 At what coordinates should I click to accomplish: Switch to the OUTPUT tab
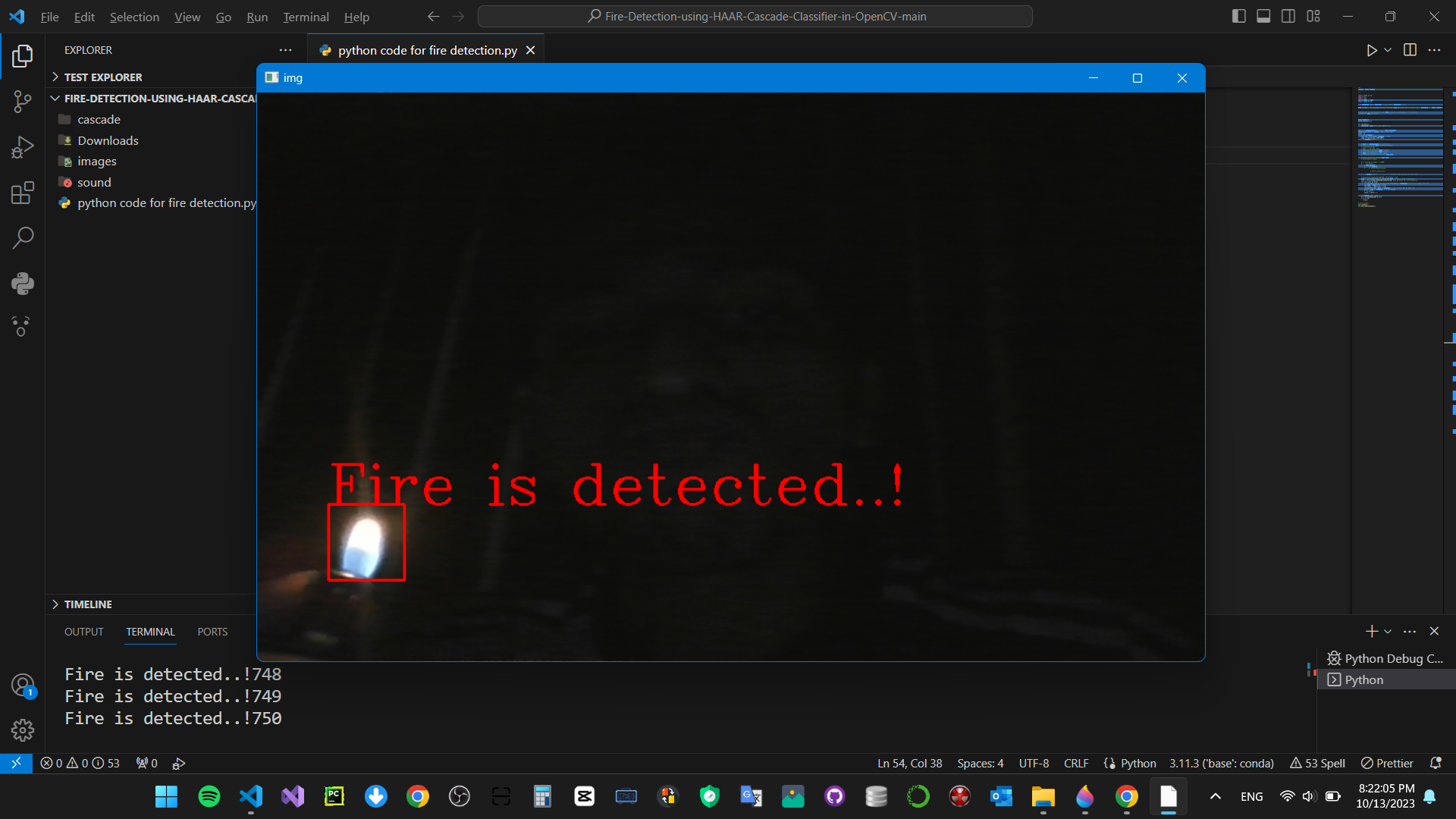pyautogui.click(x=83, y=631)
